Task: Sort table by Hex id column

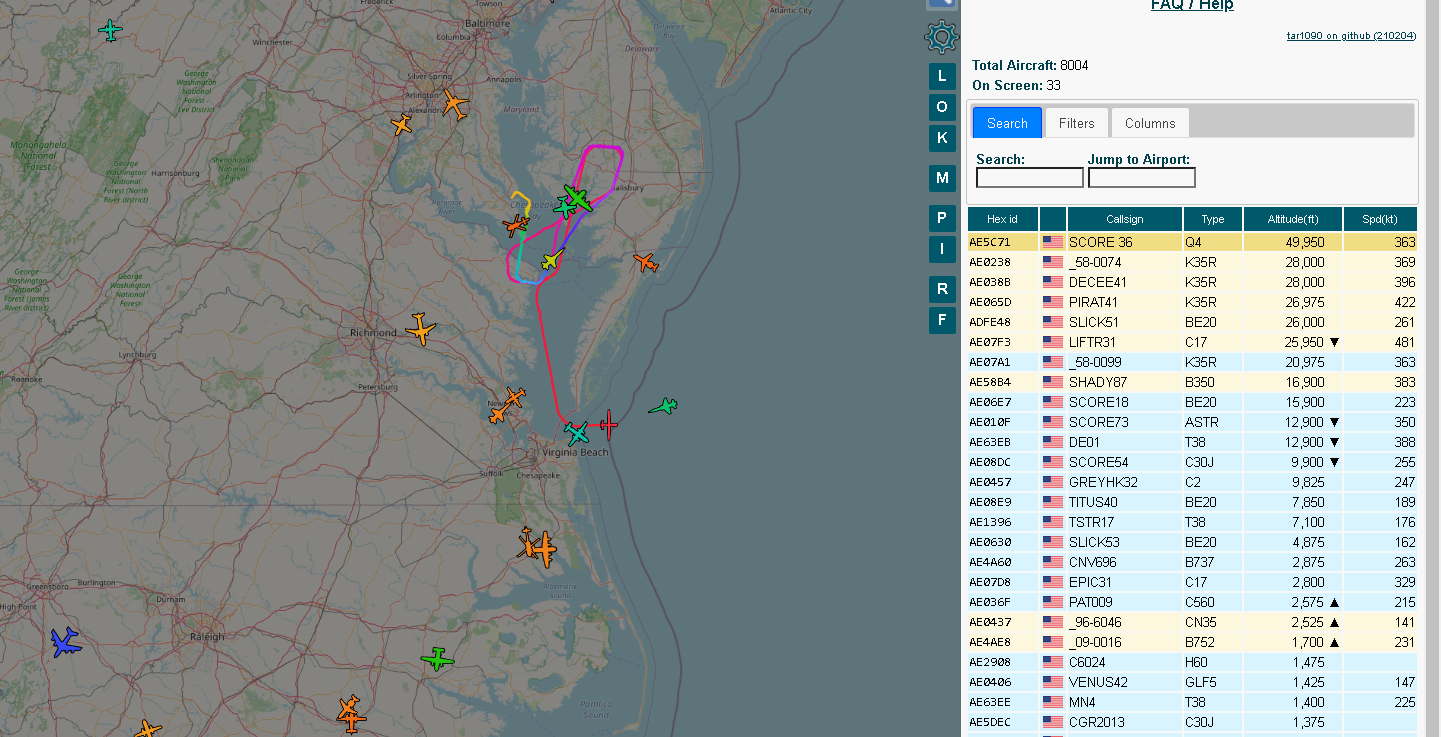Action: [x=1002, y=219]
